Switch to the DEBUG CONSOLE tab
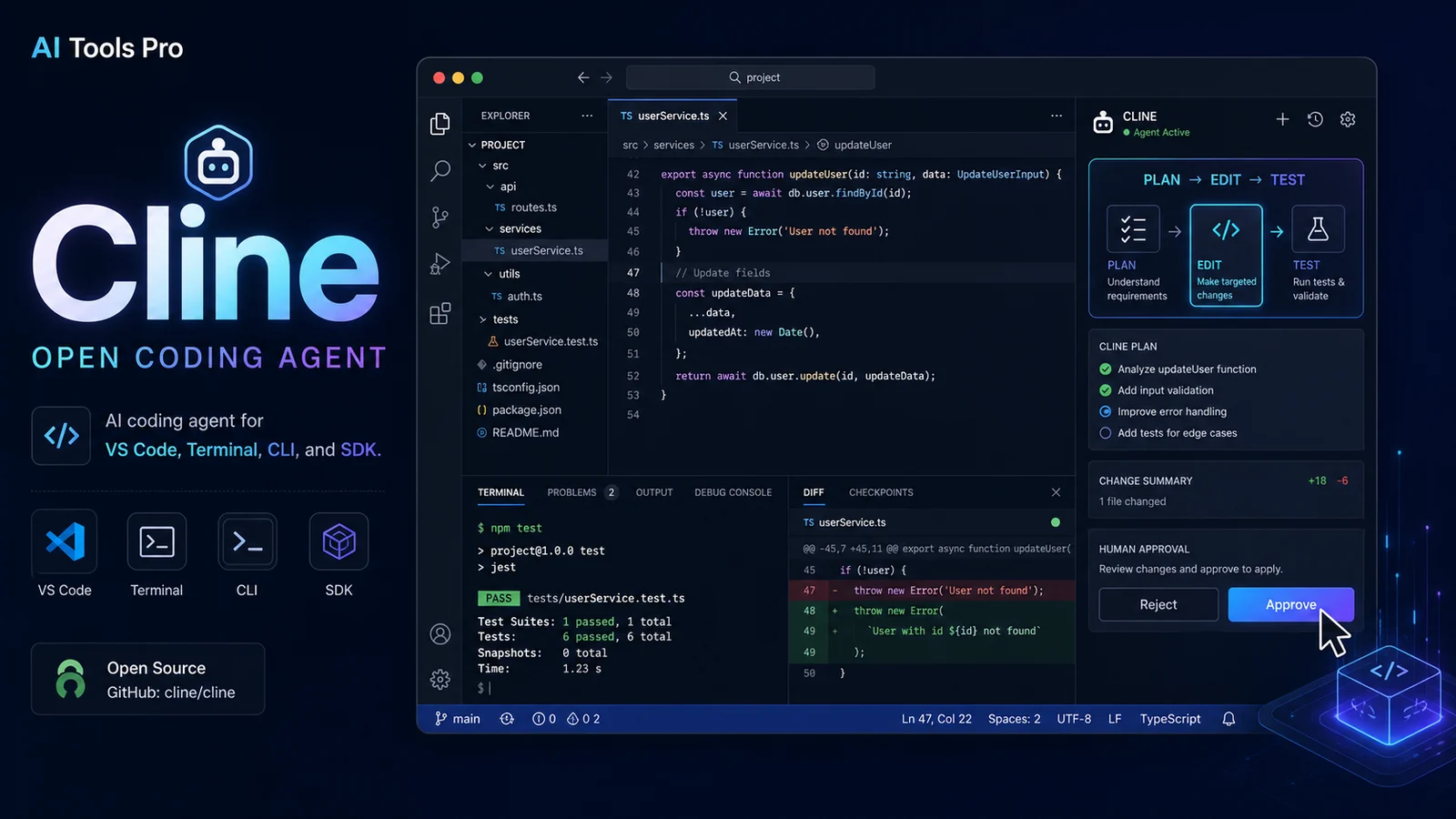 click(x=733, y=492)
